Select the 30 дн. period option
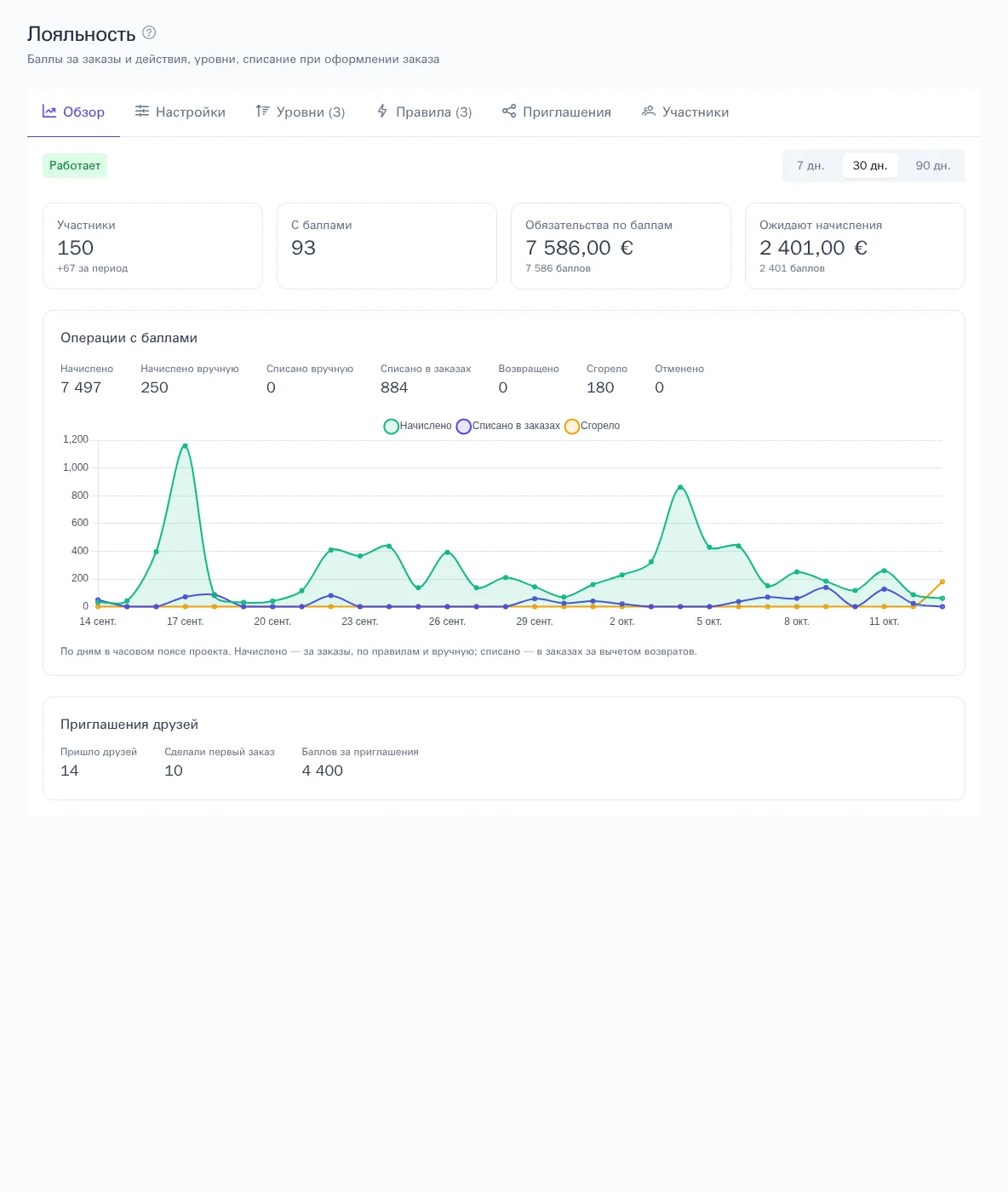1008x1192 pixels. (870, 166)
